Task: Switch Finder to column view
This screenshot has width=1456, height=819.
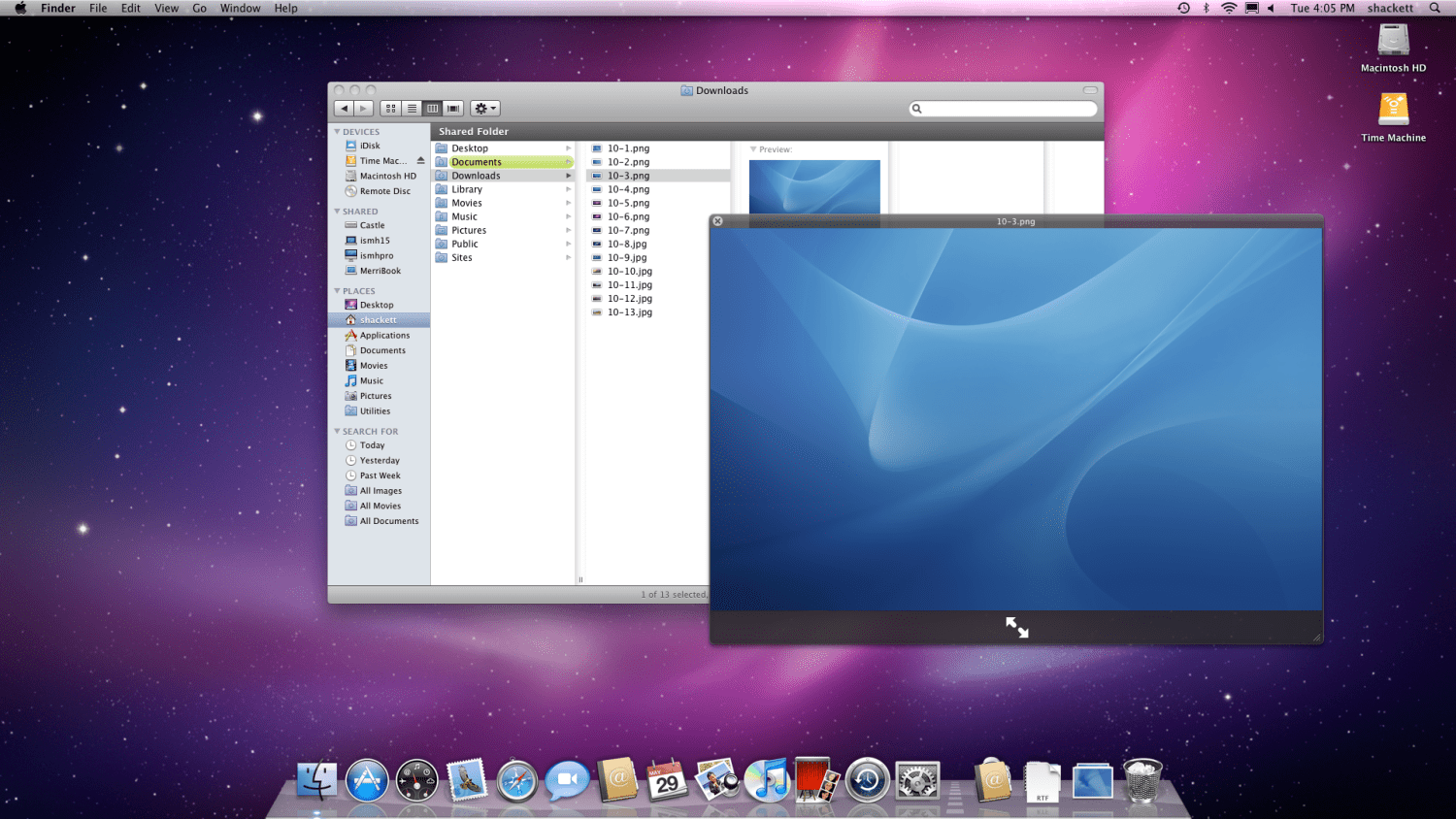Action: (x=432, y=109)
